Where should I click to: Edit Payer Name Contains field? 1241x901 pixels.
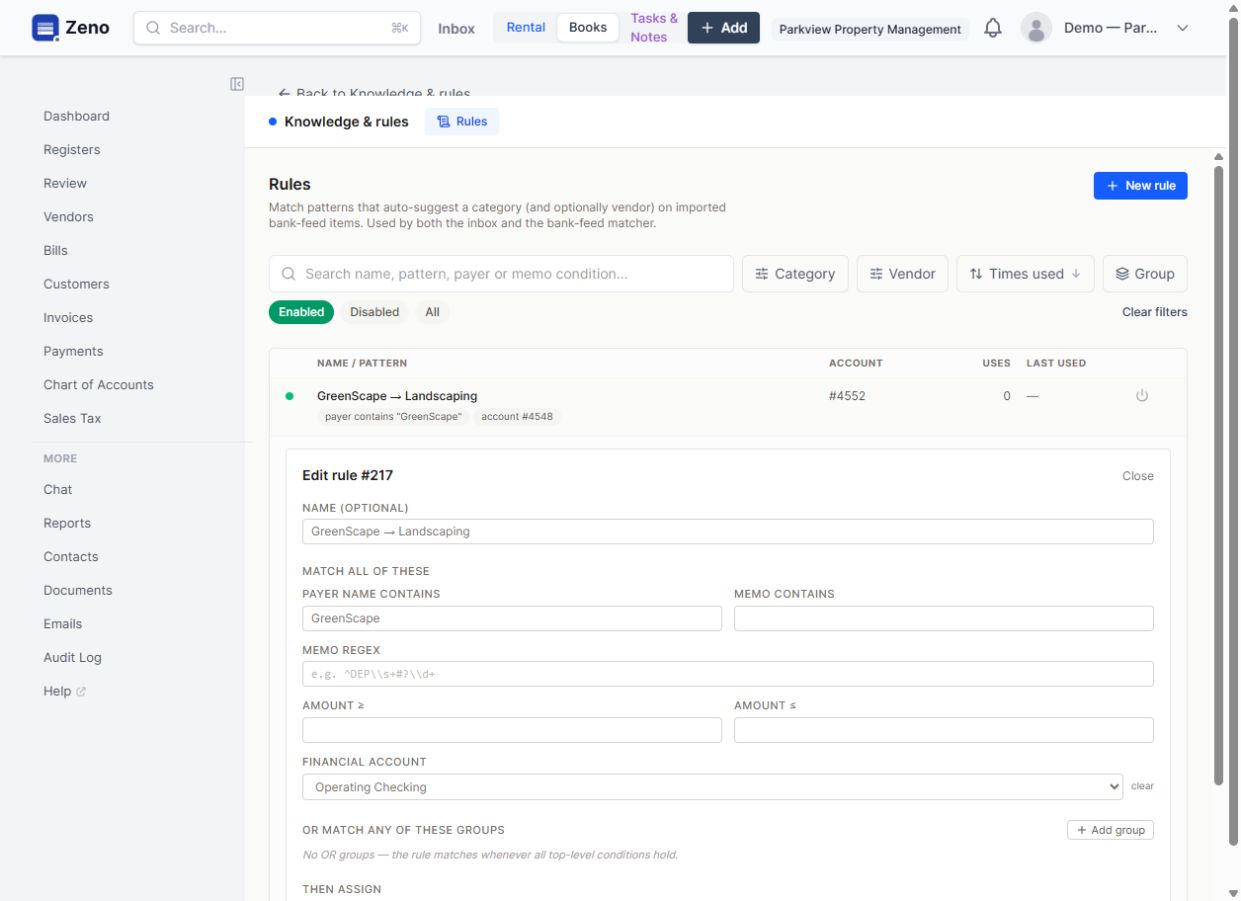pyautogui.click(x=512, y=618)
